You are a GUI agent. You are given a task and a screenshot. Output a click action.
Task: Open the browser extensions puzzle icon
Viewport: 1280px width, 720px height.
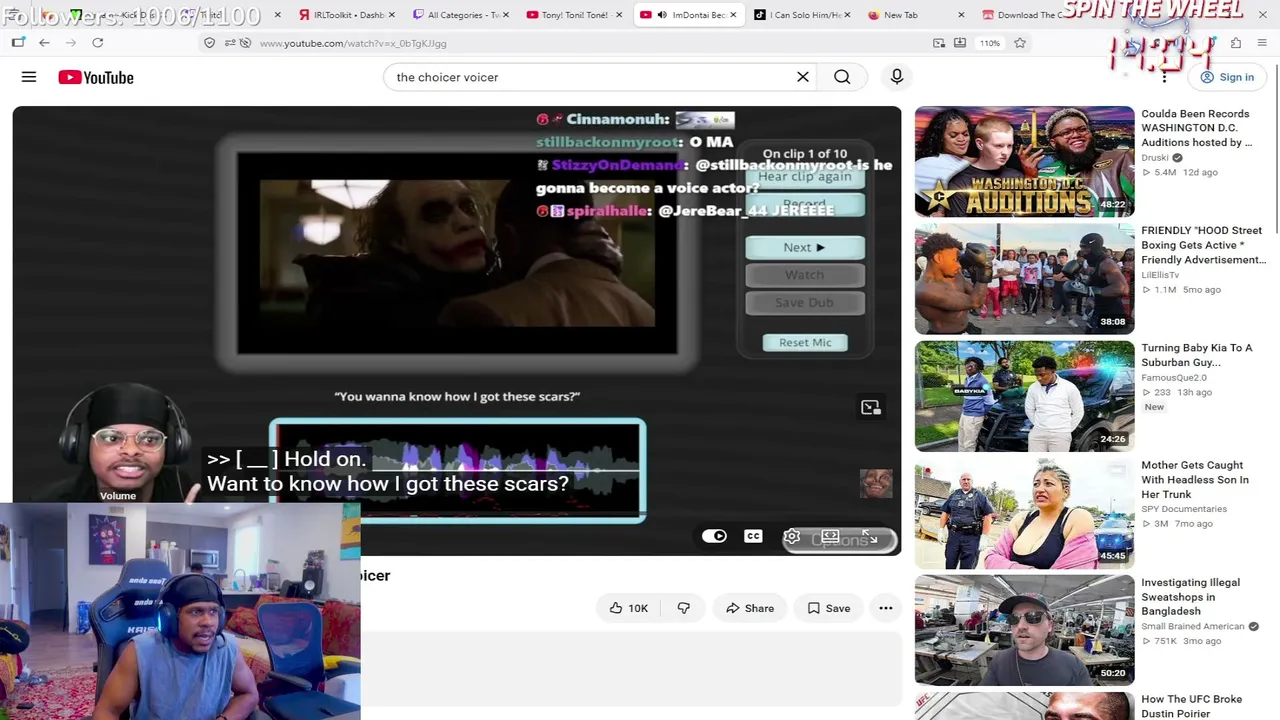[x=1236, y=43]
